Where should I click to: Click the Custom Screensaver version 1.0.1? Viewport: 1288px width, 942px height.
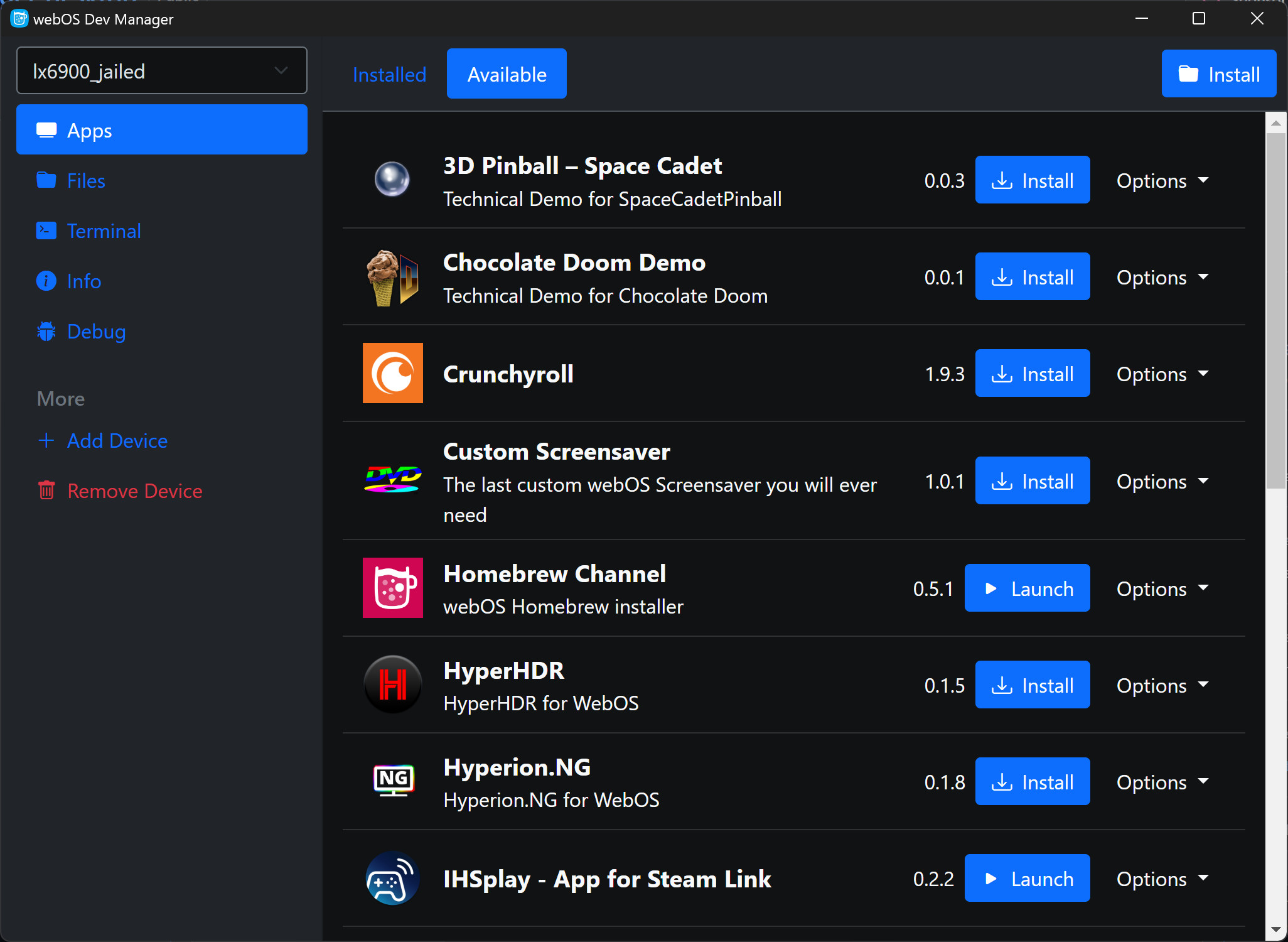[945, 481]
